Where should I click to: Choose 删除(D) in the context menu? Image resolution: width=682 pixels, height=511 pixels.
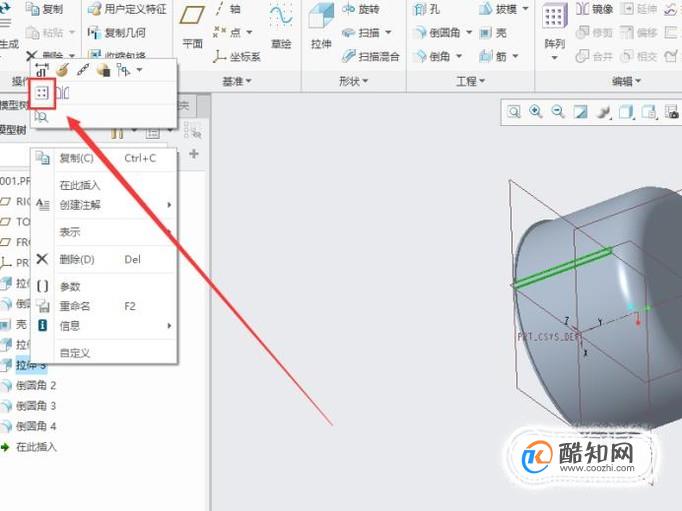(x=104, y=260)
